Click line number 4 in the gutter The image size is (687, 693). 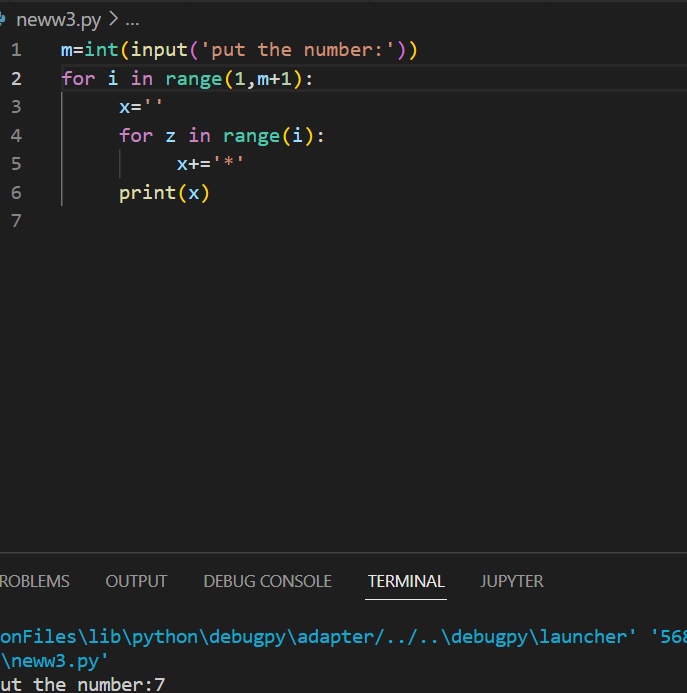pos(16,135)
